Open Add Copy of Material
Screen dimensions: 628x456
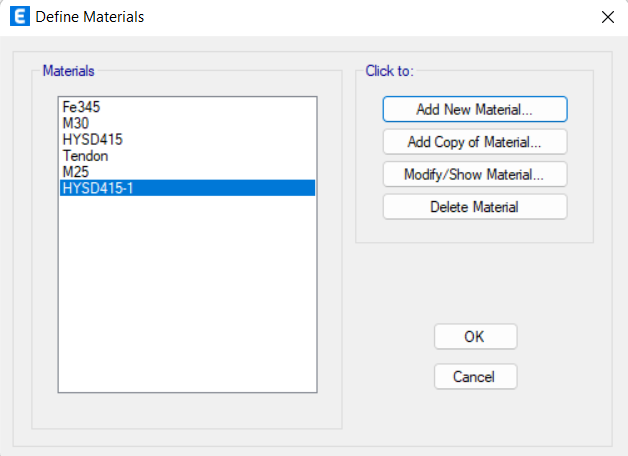(x=475, y=142)
